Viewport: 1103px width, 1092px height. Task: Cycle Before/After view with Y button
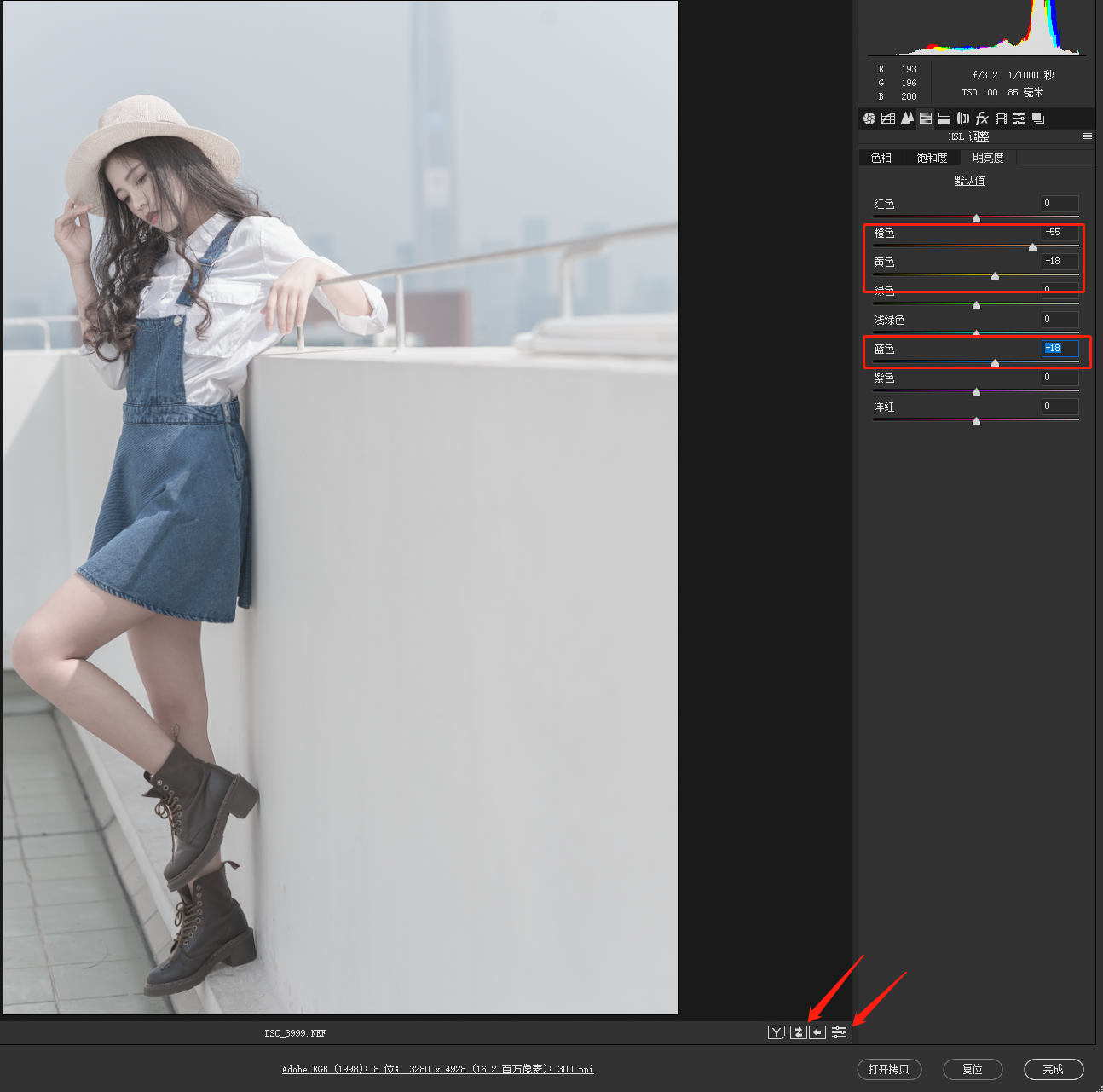click(x=776, y=1032)
